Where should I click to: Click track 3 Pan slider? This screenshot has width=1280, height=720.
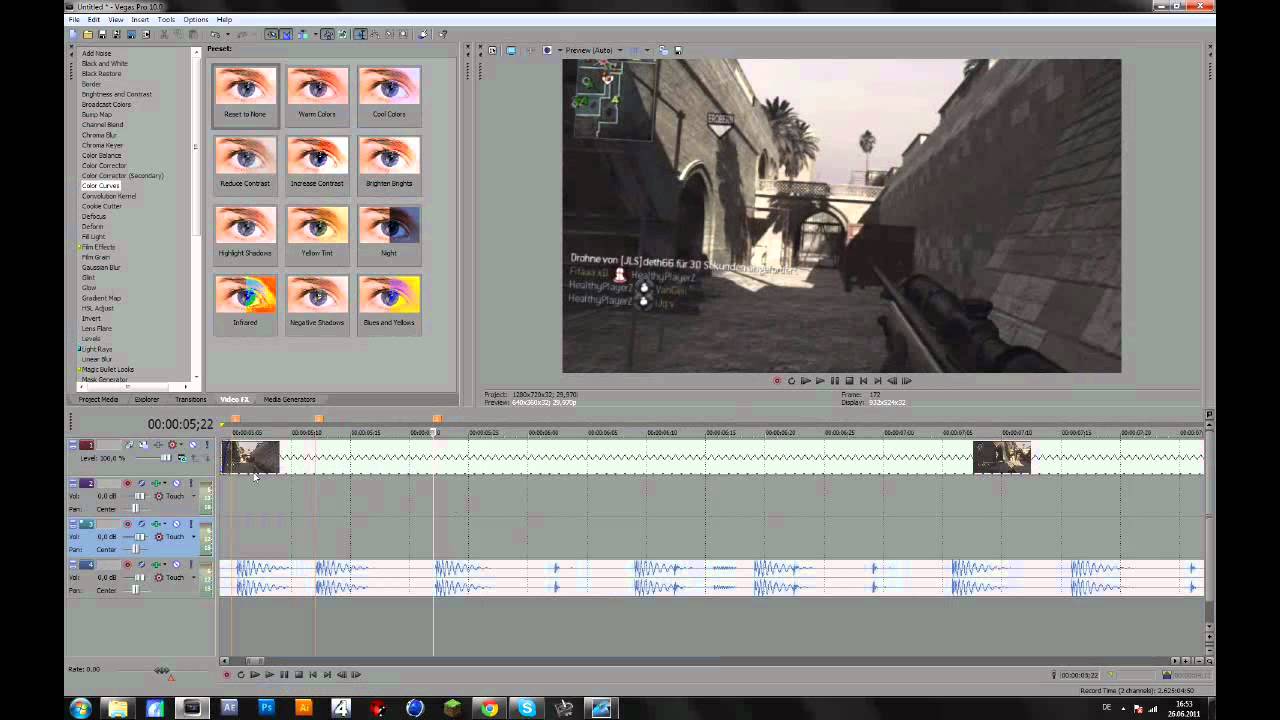[x=135, y=549]
